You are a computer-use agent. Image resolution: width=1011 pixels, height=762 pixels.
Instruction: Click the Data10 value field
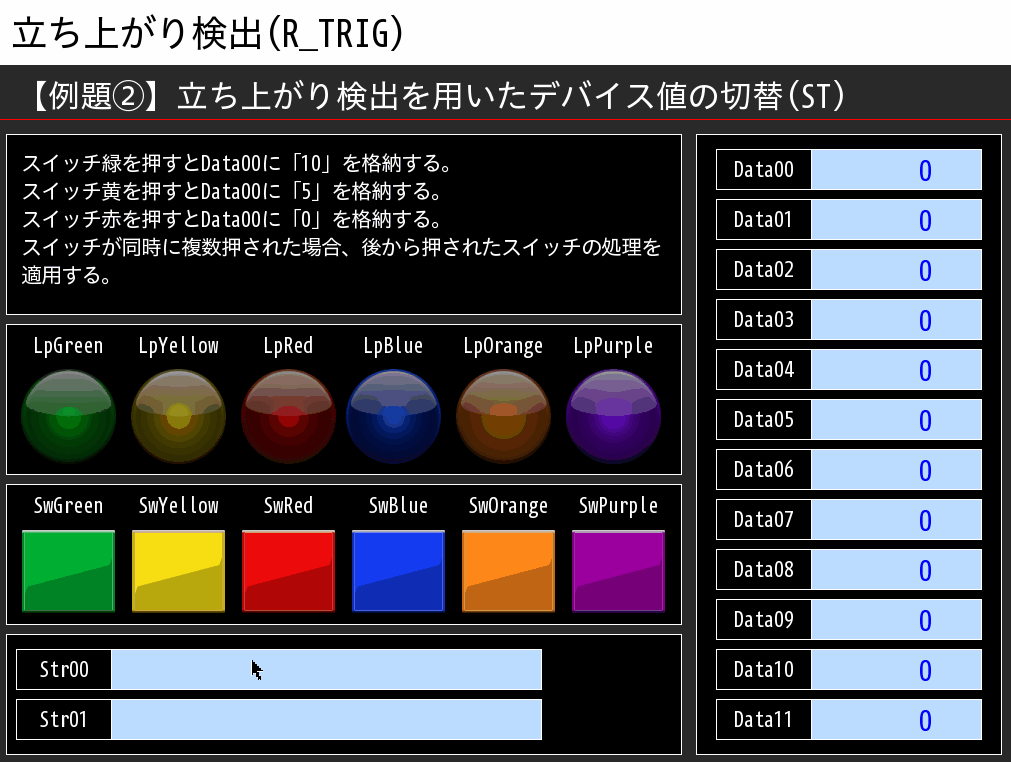[896, 669]
